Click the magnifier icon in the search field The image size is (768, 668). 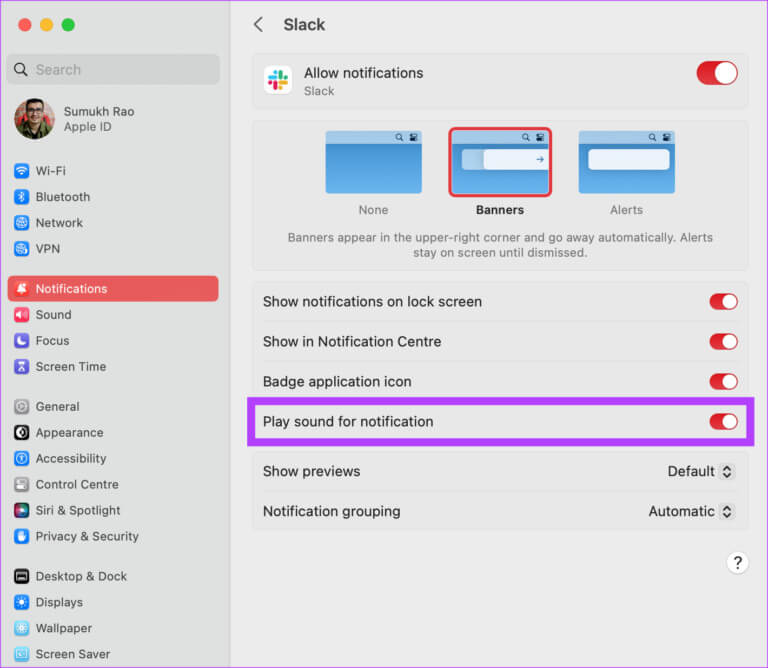(21, 70)
